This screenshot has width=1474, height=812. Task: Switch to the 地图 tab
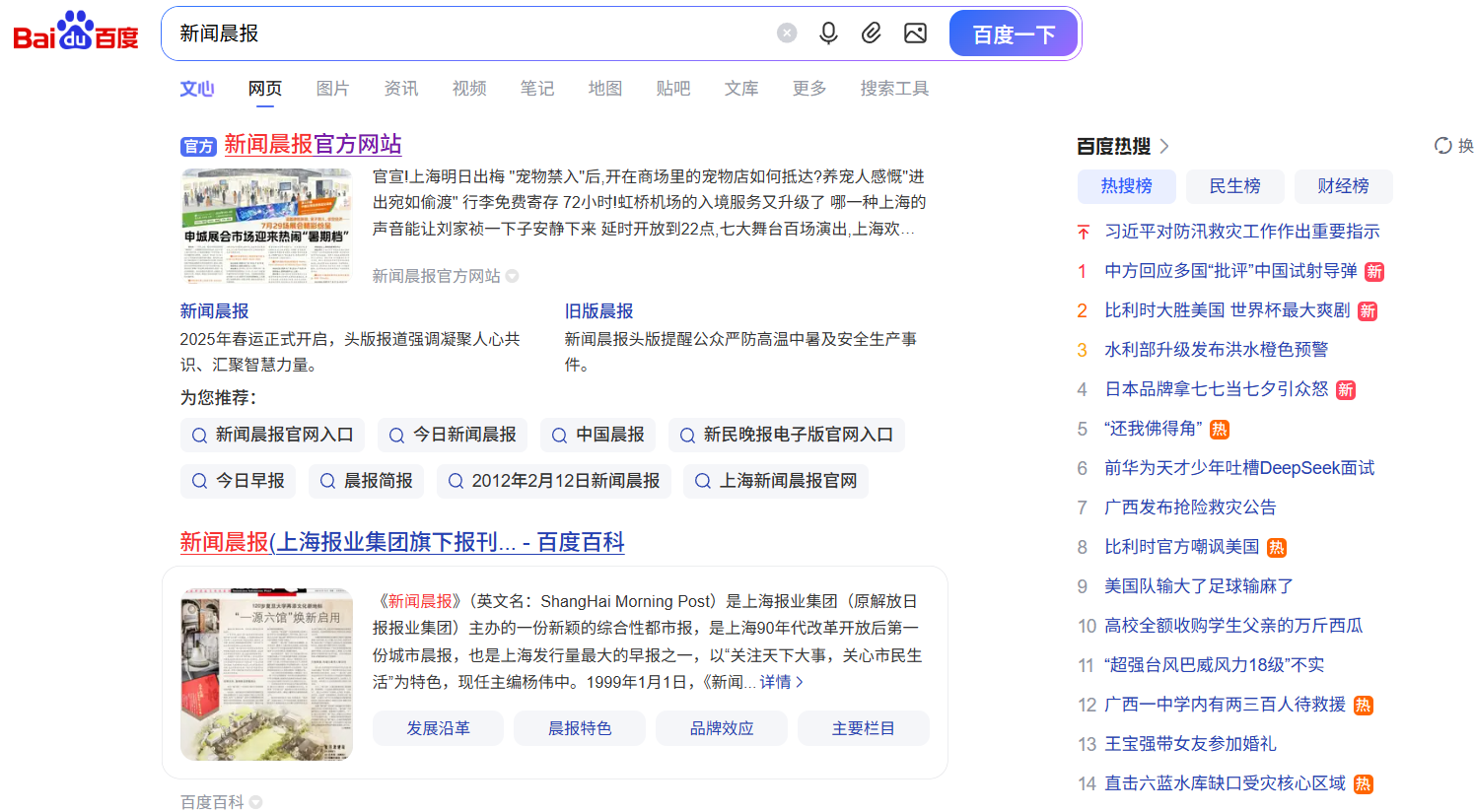pyautogui.click(x=605, y=89)
